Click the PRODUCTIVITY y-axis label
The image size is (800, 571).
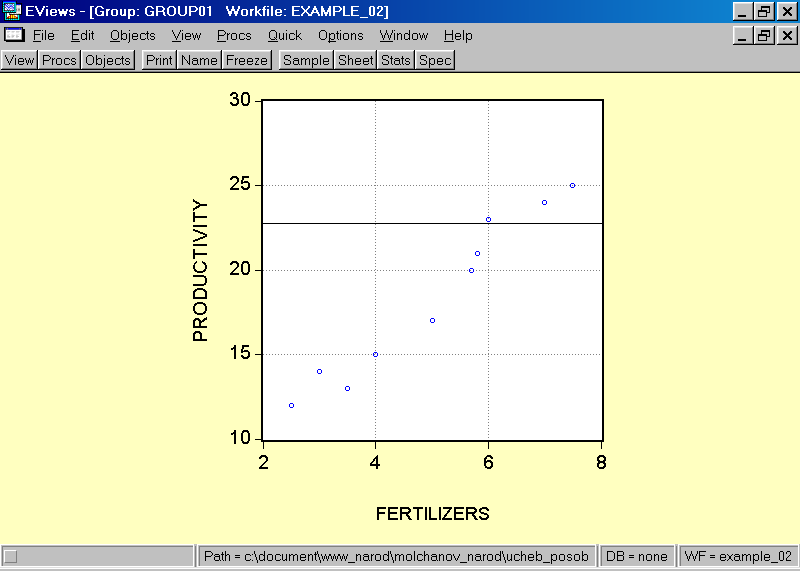pyautogui.click(x=201, y=270)
